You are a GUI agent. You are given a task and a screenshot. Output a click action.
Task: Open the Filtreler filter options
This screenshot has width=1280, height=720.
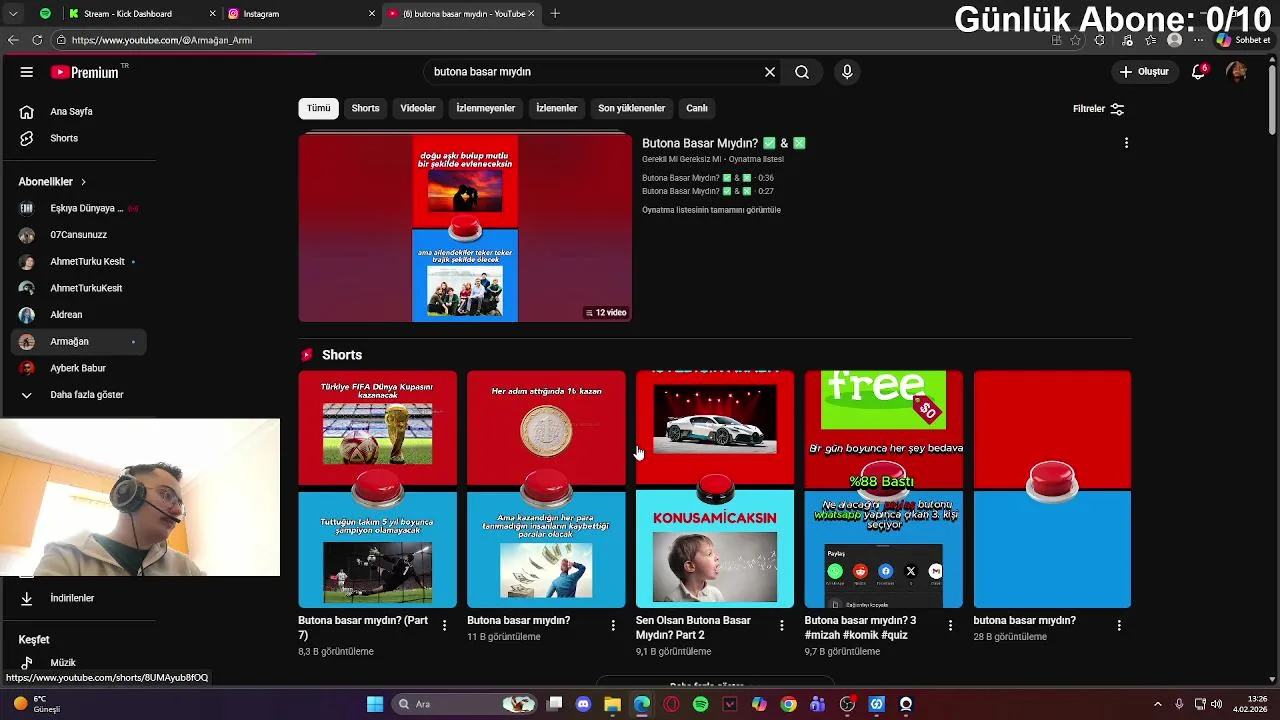point(1099,109)
